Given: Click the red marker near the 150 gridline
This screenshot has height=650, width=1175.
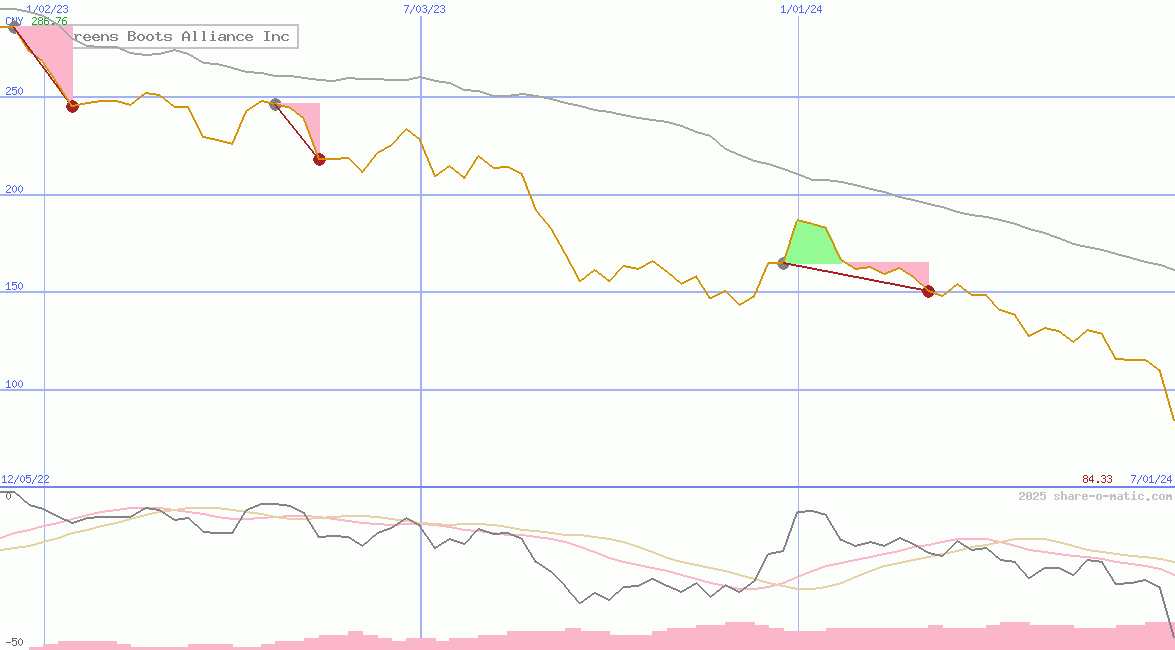Looking at the screenshot, I should 927,291.
